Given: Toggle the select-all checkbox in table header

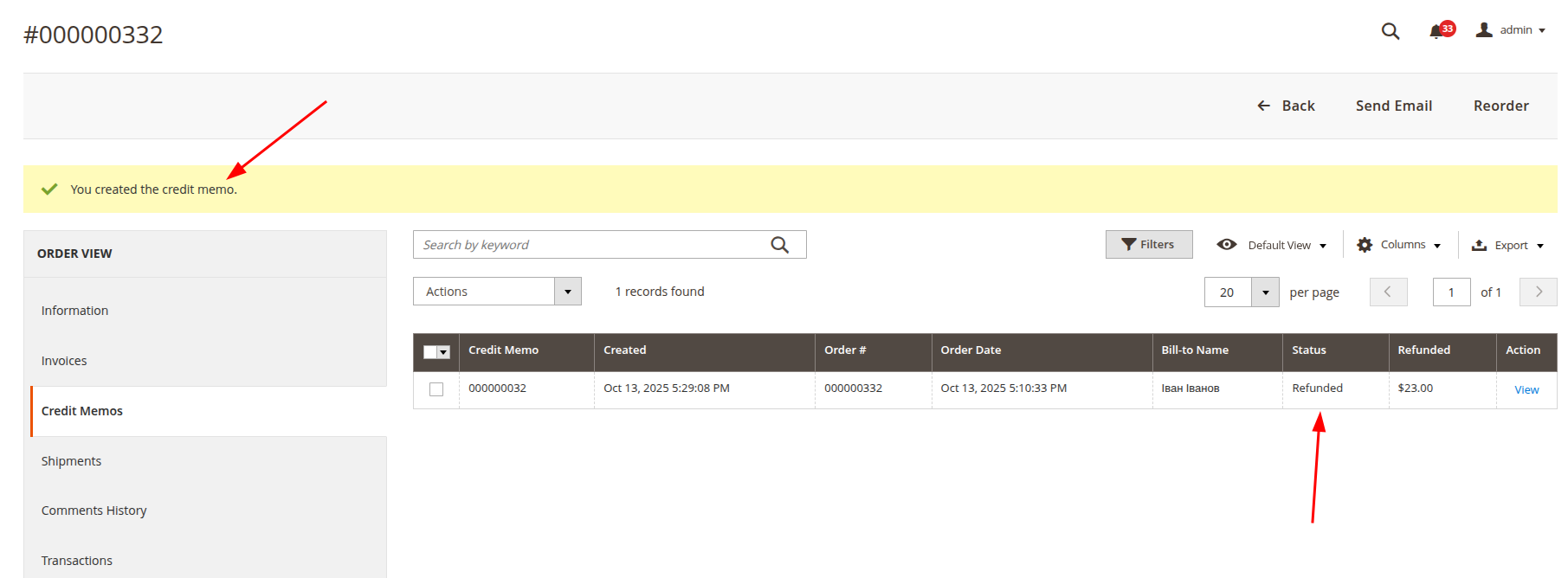Looking at the screenshot, I should coord(430,351).
